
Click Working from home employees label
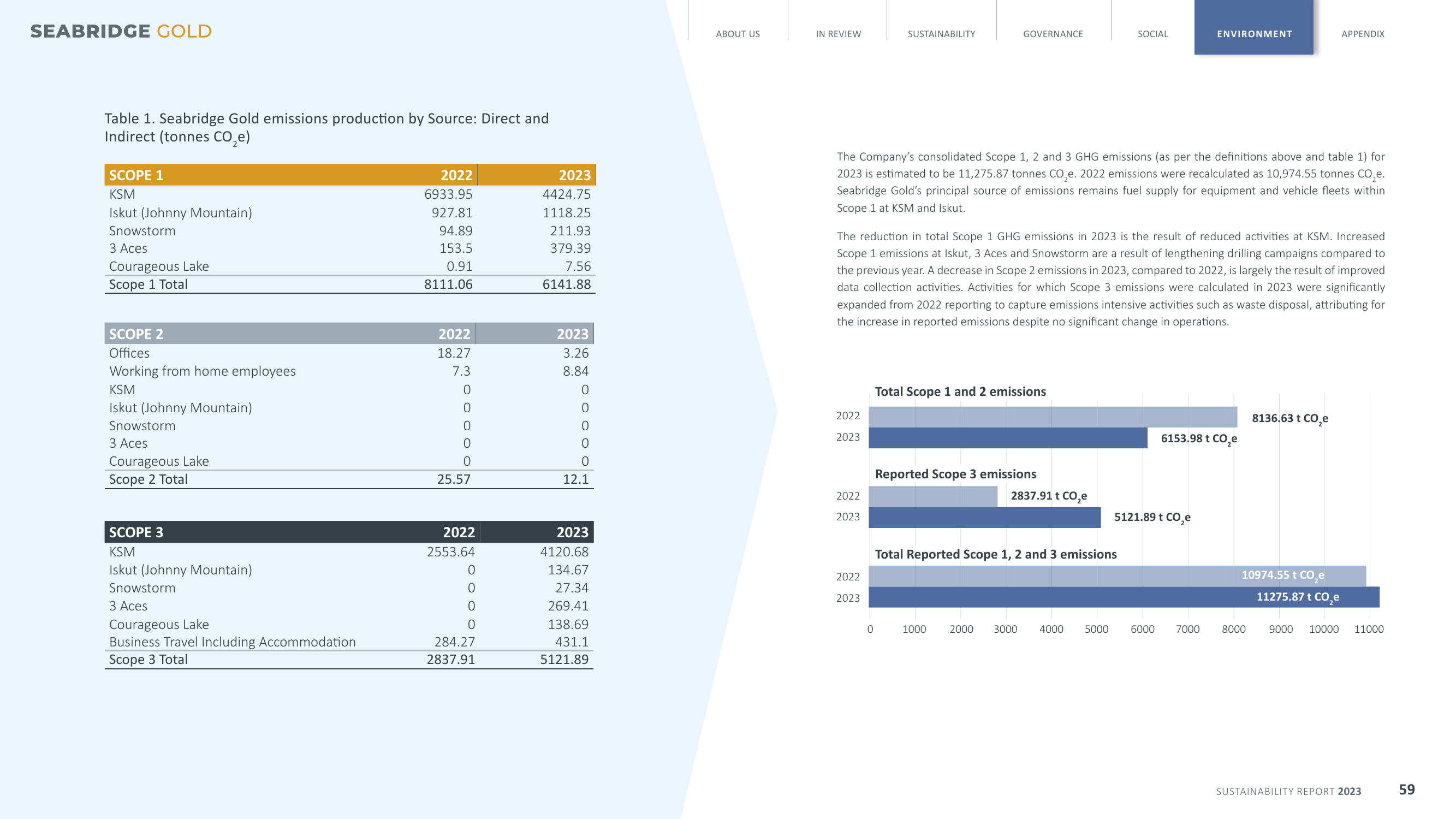click(203, 371)
